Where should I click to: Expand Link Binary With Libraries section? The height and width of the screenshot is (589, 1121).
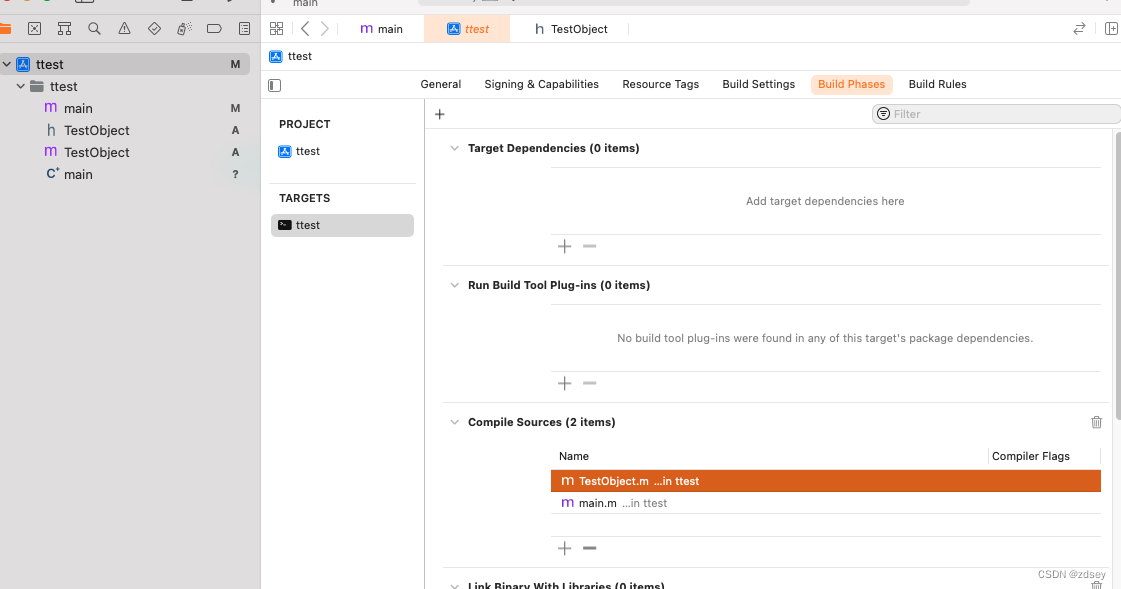pos(455,585)
